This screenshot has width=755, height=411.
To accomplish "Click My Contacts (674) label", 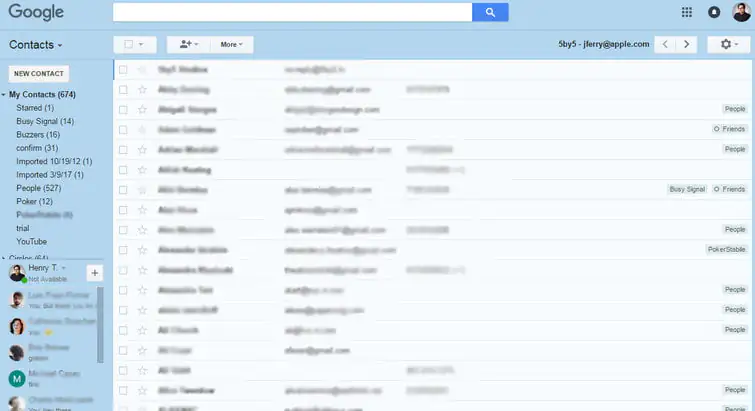I will pos(42,95).
